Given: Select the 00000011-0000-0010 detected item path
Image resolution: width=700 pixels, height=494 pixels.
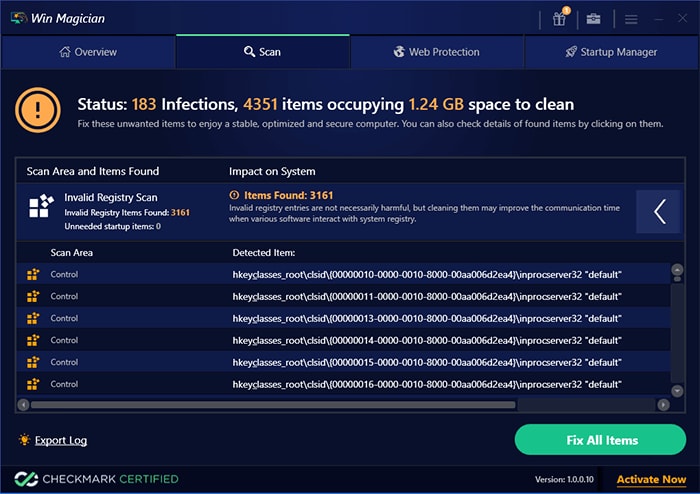Looking at the screenshot, I should pos(427,296).
